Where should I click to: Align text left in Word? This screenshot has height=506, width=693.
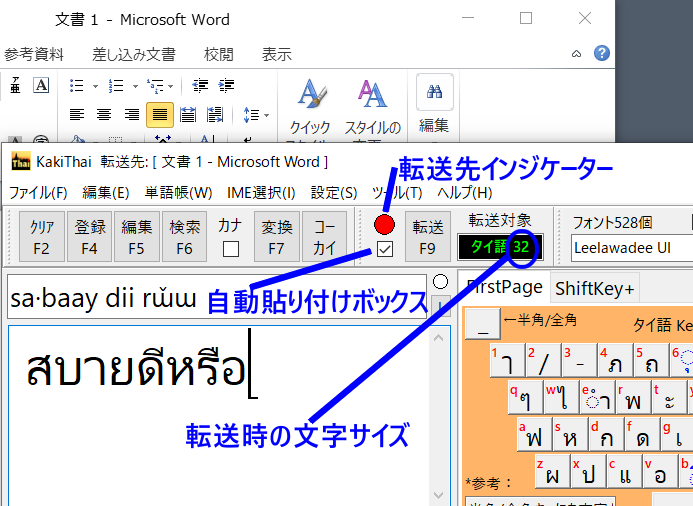pos(77,115)
